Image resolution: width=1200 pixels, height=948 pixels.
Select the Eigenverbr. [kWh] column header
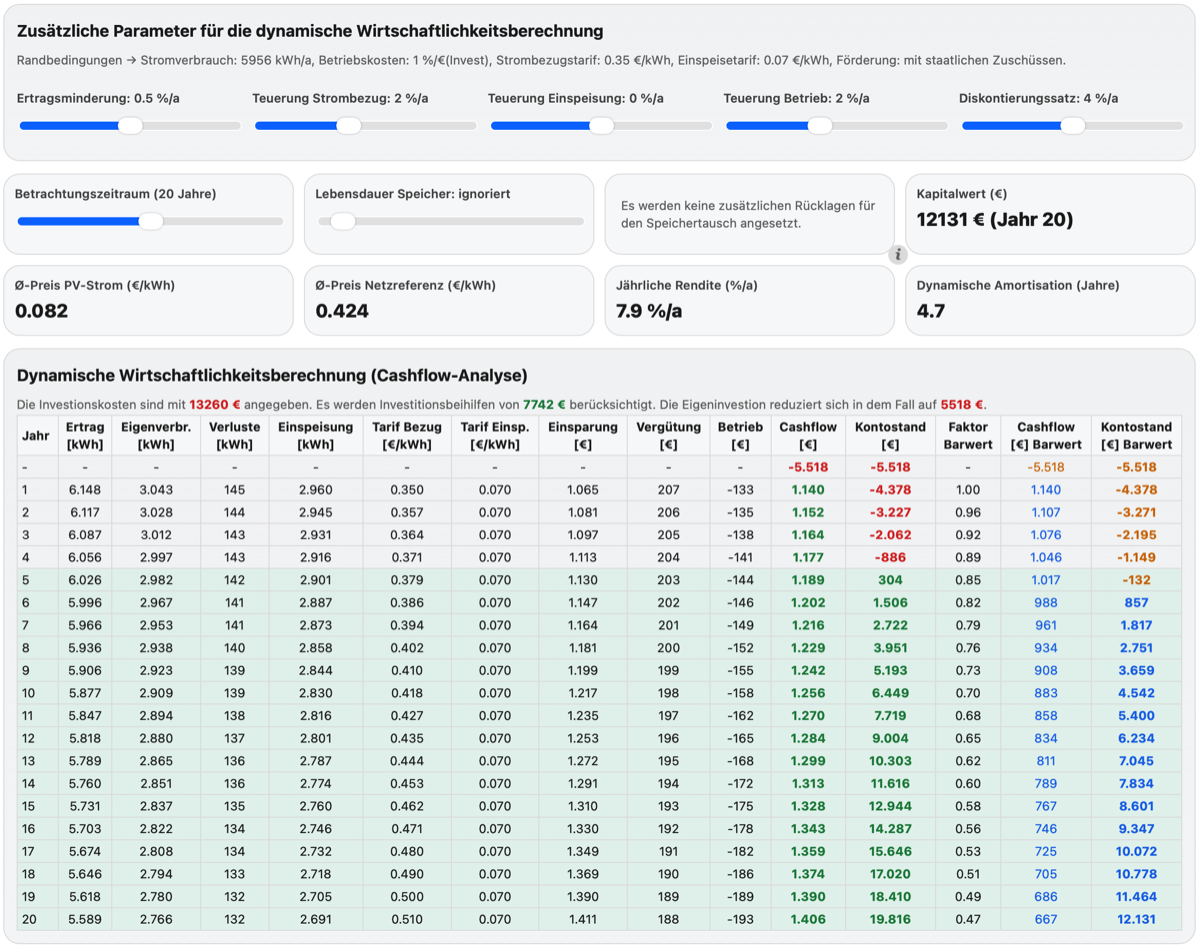tap(156, 435)
